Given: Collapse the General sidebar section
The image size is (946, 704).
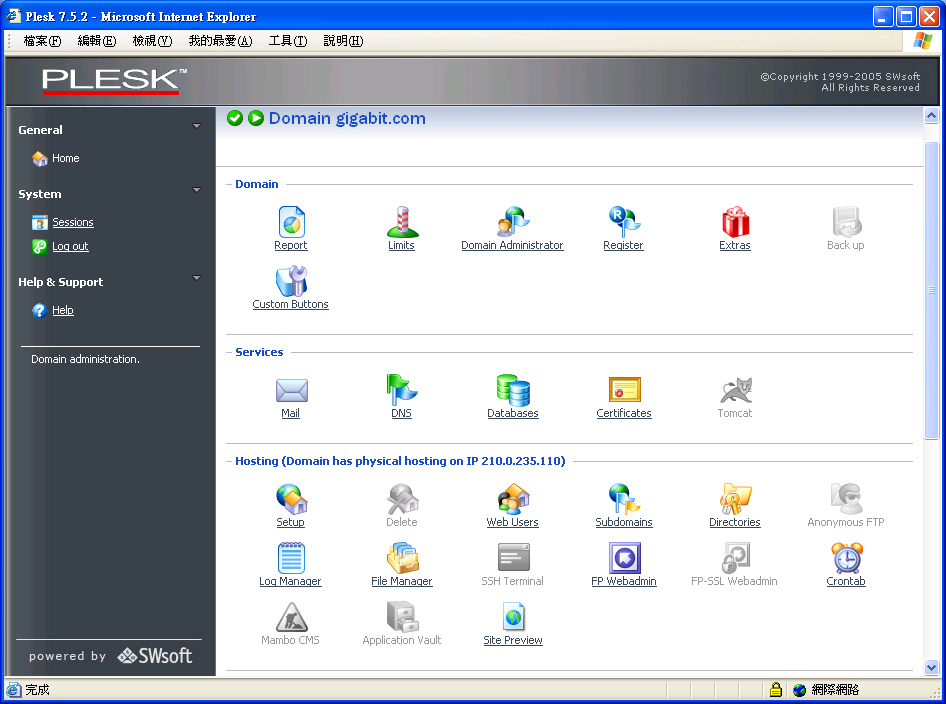Looking at the screenshot, I should click(x=196, y=127).
